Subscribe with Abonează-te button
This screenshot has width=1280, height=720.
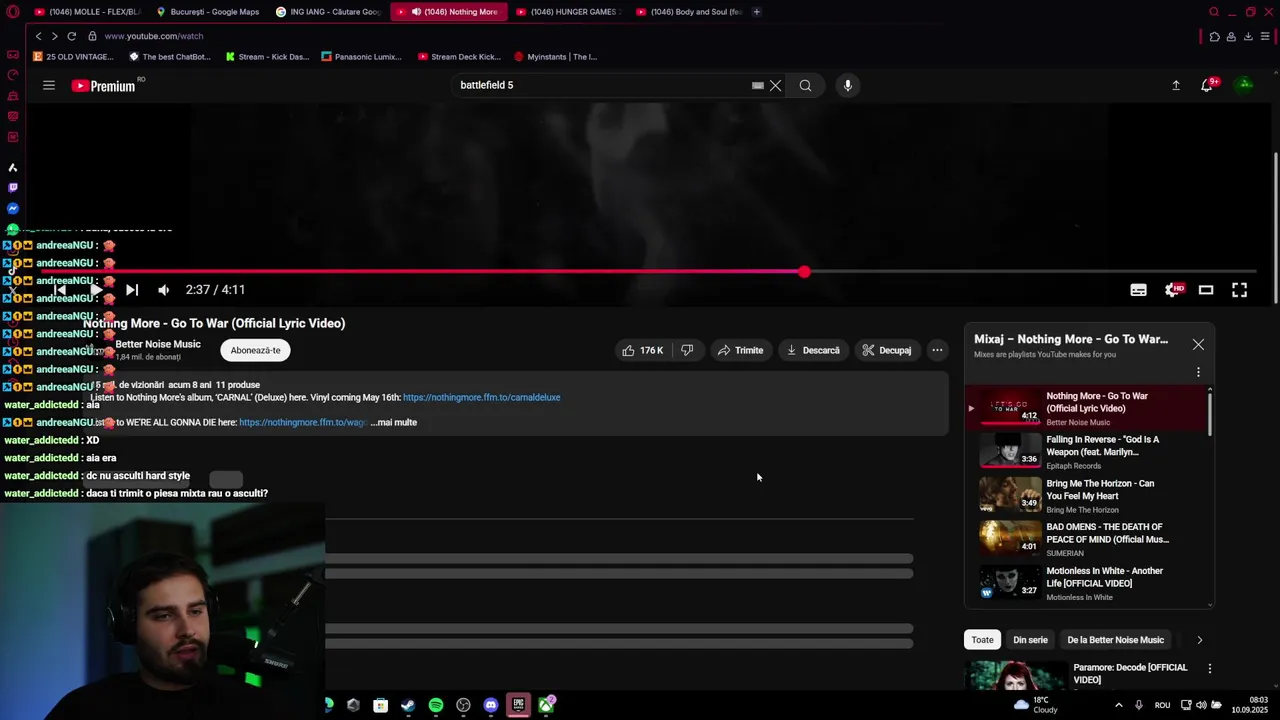coord(255,350)
